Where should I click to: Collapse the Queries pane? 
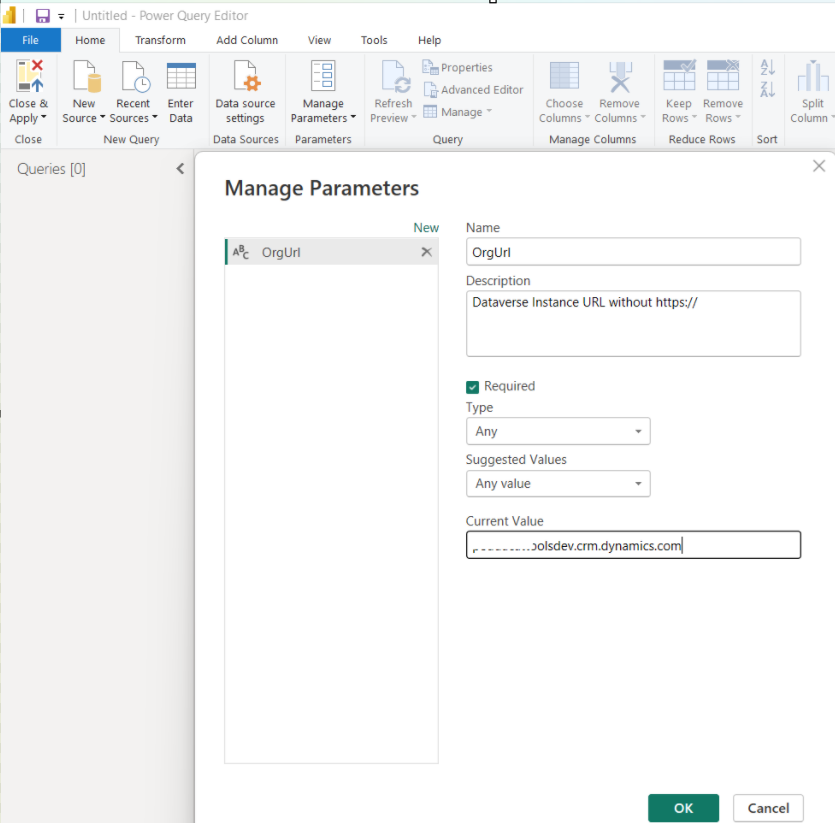(x=180, y=169)
